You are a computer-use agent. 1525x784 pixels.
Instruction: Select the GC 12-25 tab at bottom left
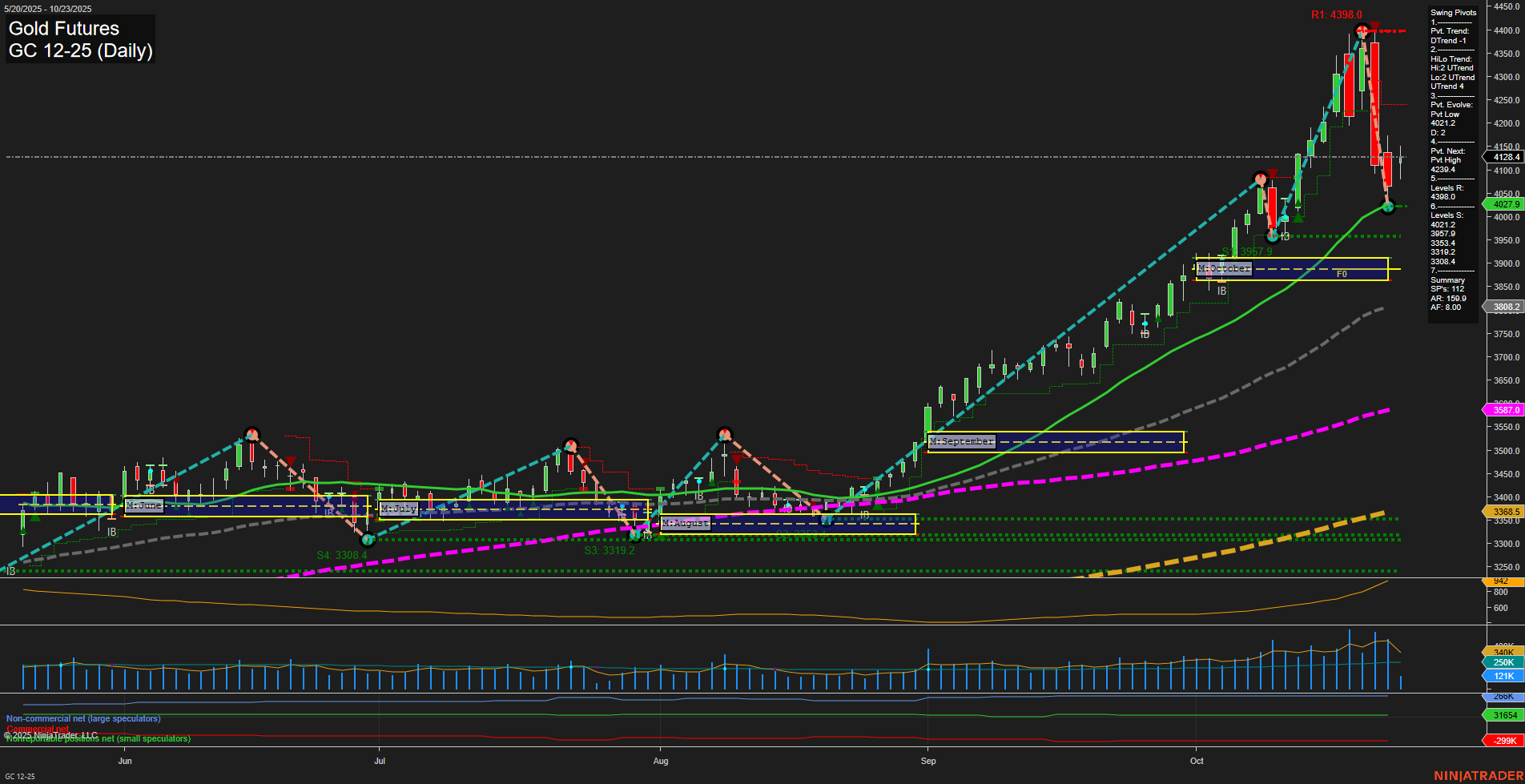tap(19, 775)
